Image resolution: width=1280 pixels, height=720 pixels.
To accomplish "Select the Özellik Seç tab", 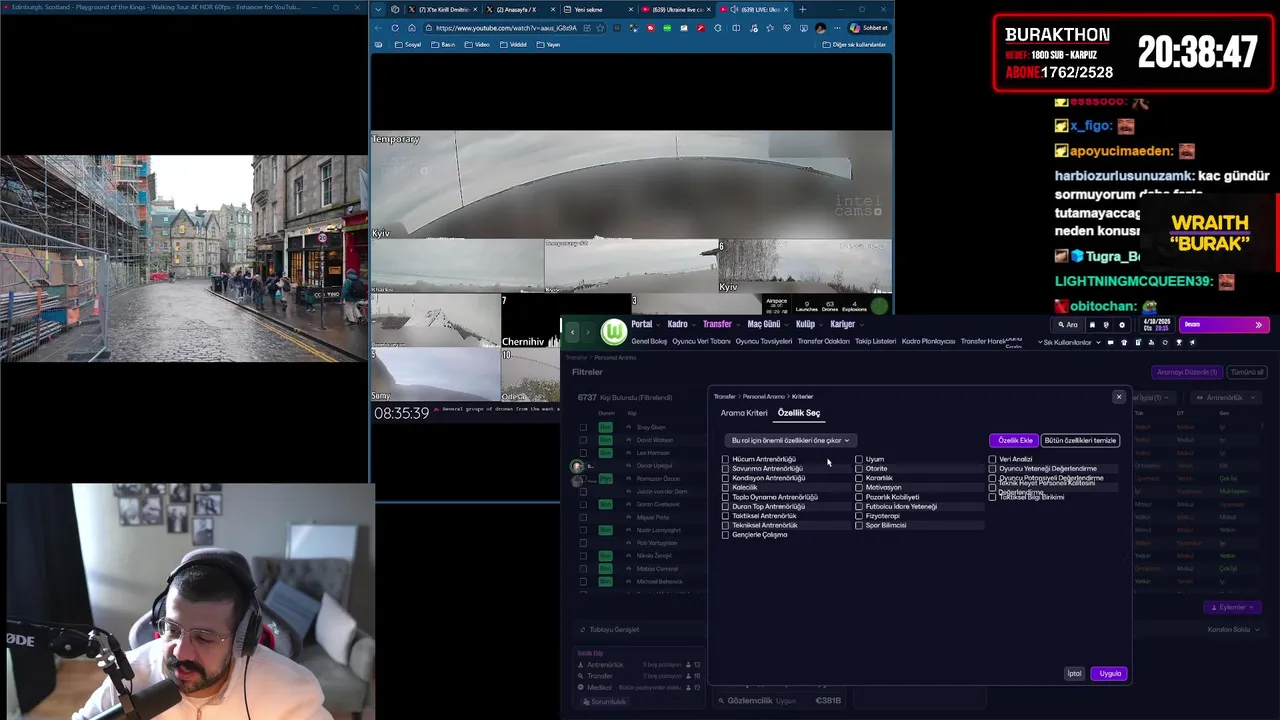I will point(799,413).
